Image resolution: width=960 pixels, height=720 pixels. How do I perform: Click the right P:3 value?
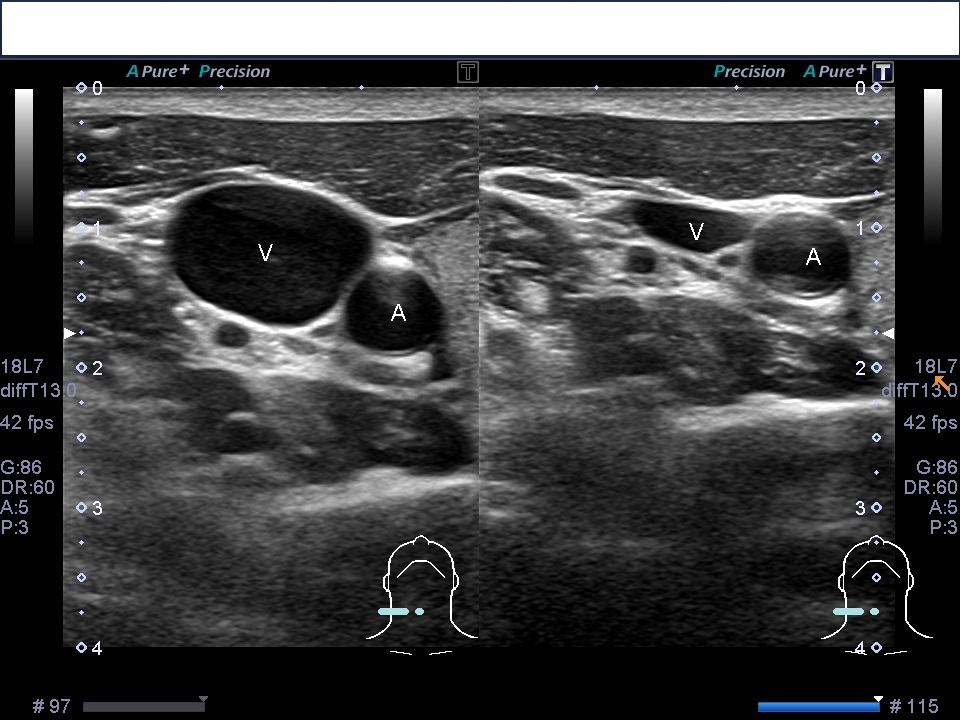click(943, 528)
